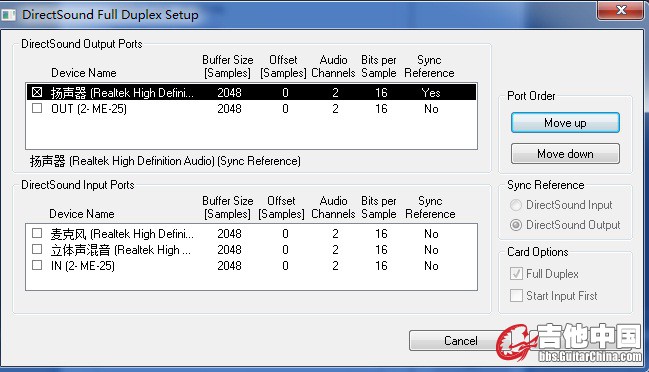
Task: Enable the 立体声混音 input port checkbox
Action: pos(37,249)
